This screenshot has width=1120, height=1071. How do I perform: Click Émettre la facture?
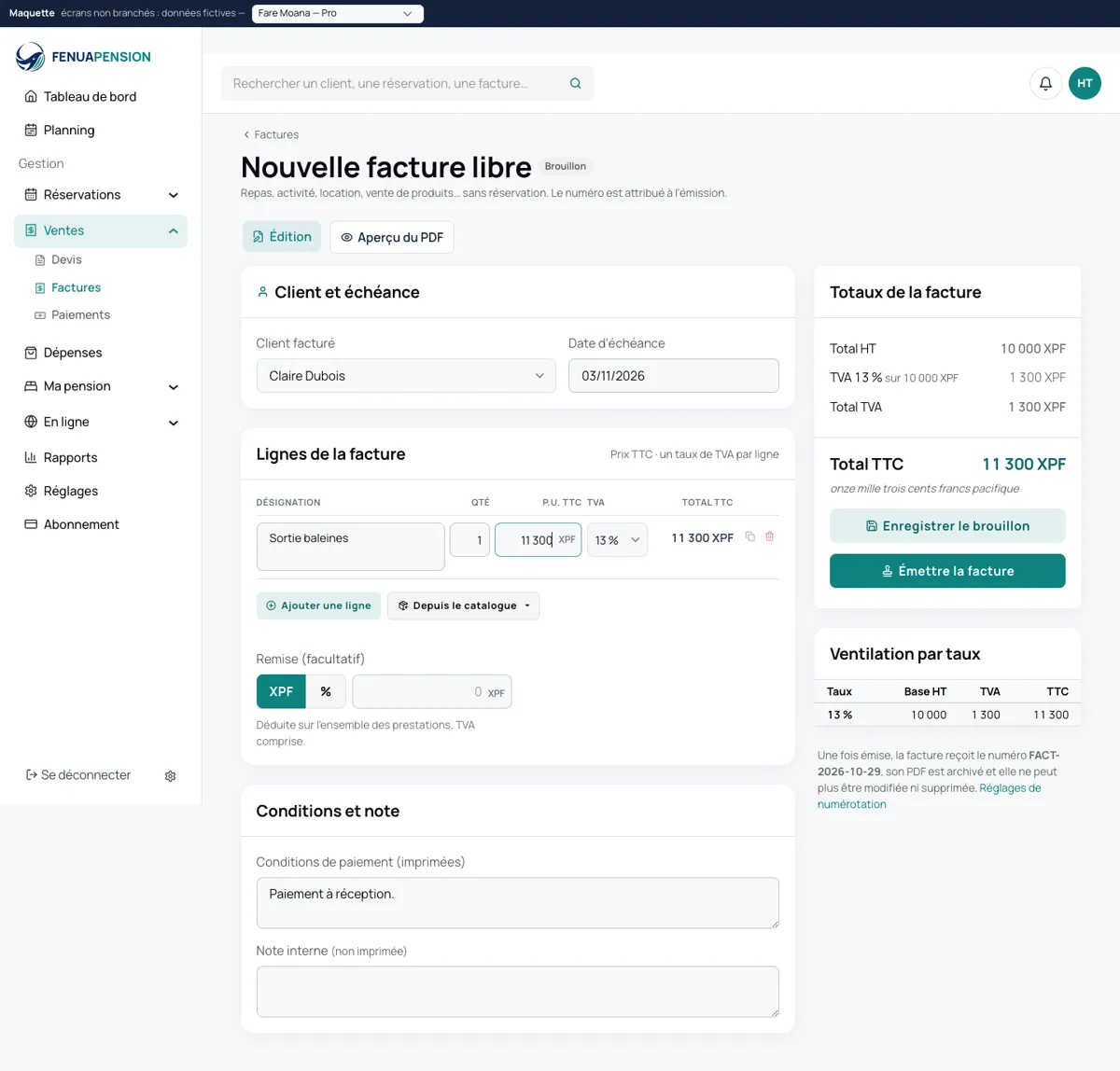[947, 571]
